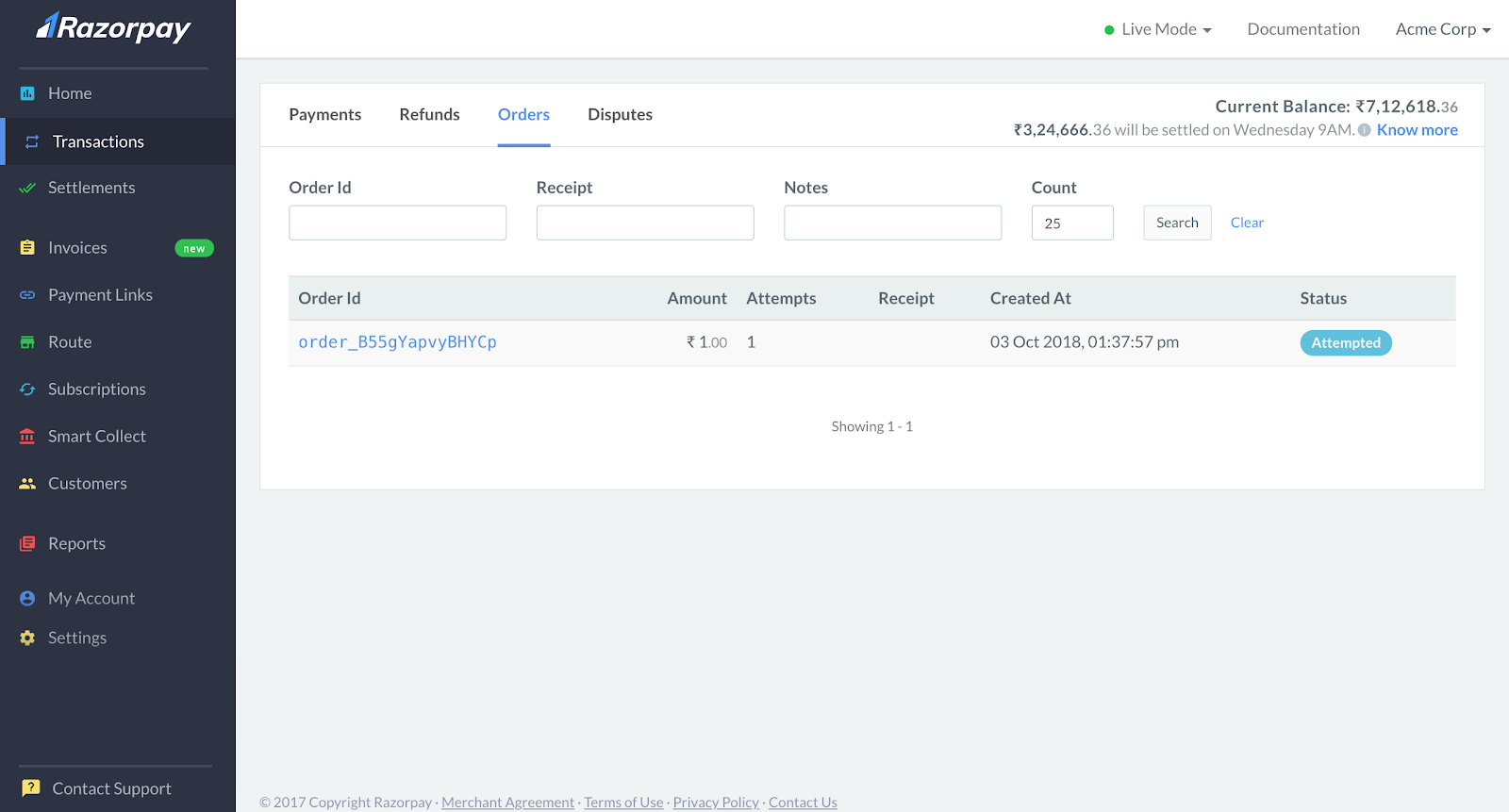Screen dimensions: 1509x812
Task: Focus the Notes search field
Action: 892,223
